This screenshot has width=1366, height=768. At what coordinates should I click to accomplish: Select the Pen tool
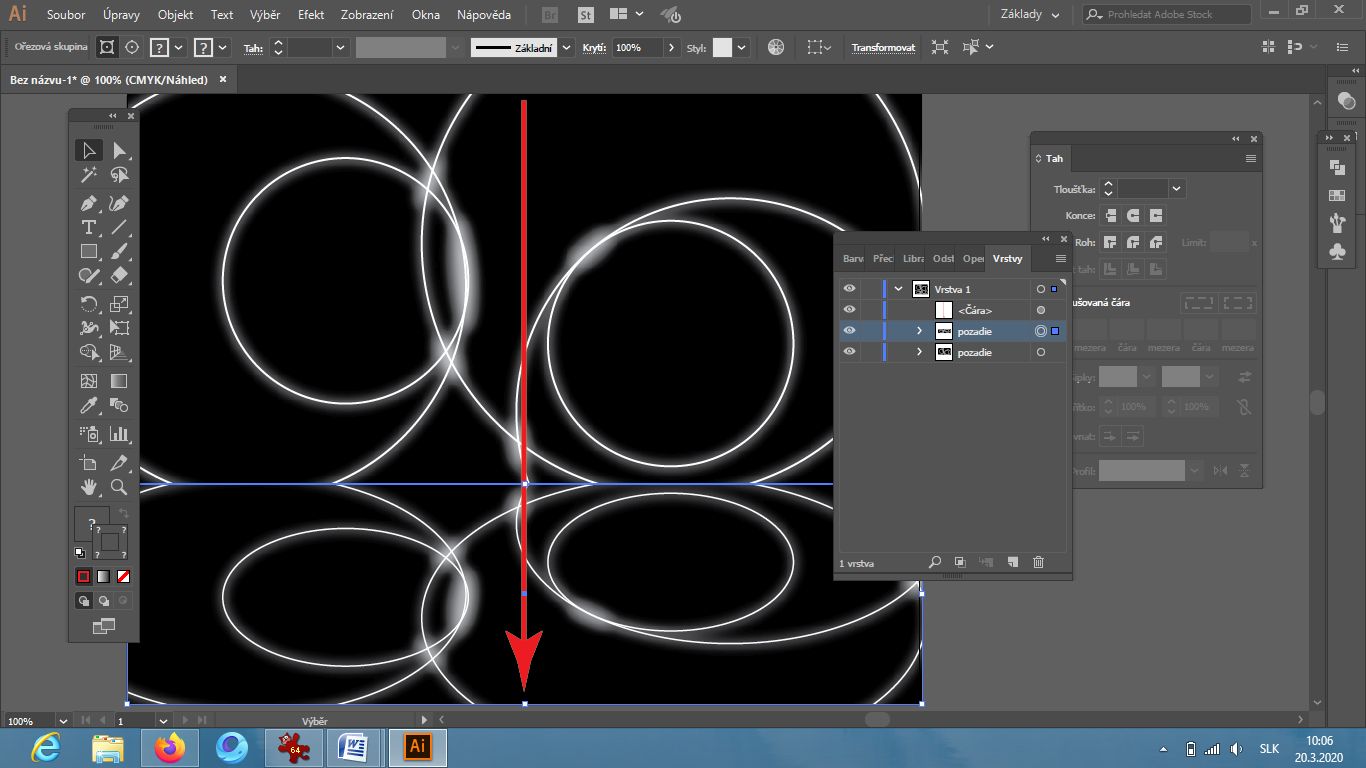tap(89, 203)
